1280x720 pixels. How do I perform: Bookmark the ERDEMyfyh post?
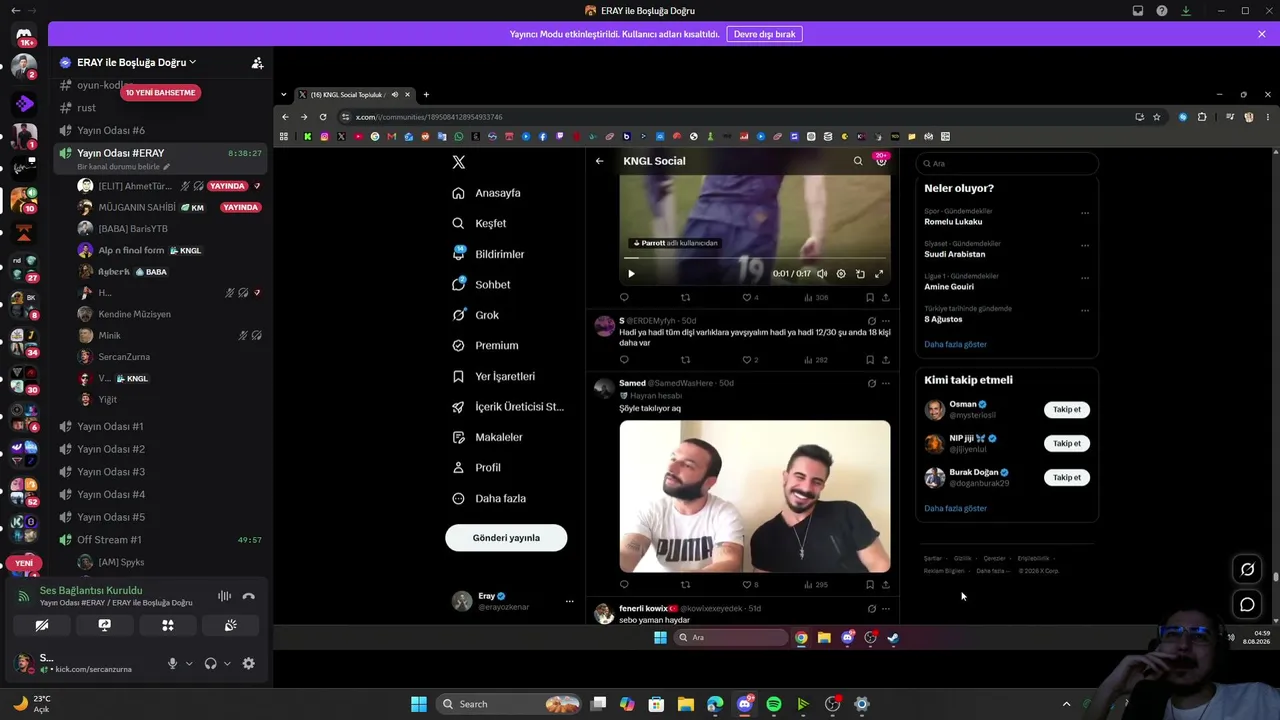[x=870, y=360]
